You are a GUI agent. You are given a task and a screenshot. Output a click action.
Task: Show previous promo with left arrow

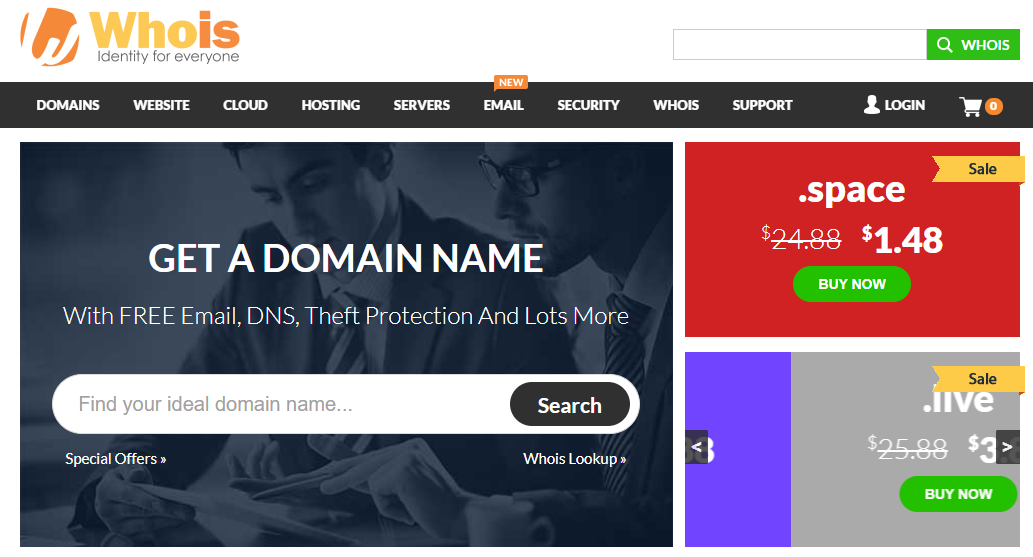696,447
